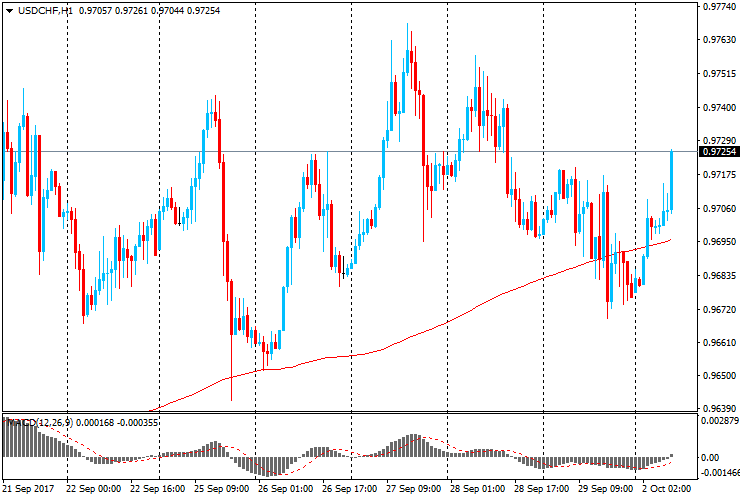The height and width of the screenshot is (500, 740).
Task: Click the 0.97515 price scale label
Action: [x=719, y=74]
